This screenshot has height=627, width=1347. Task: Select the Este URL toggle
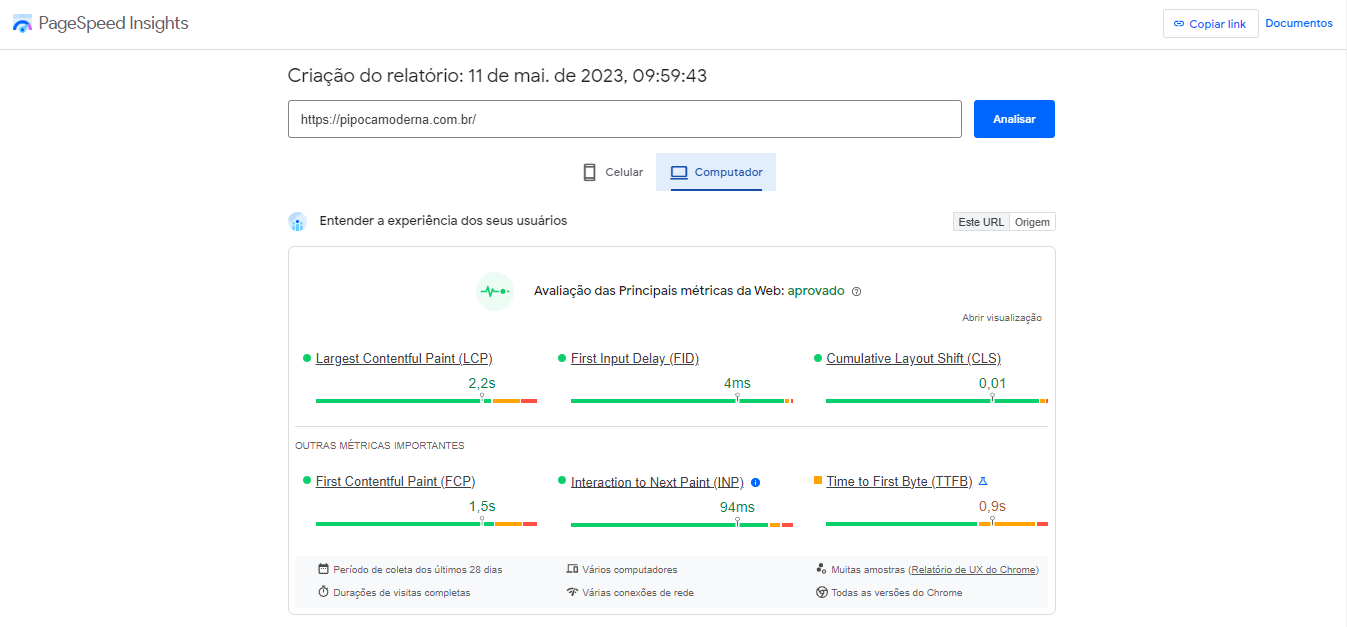click(x=981, y=222)
